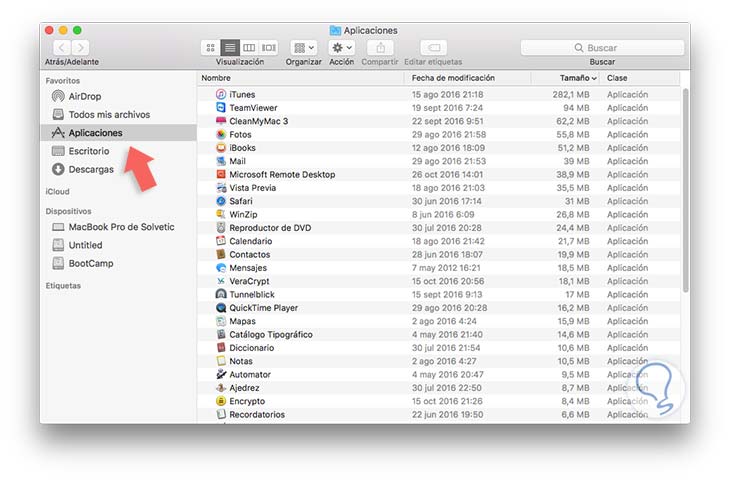Select the Safari app icon
This screenshot has height=480, width=730.
coord(221,201)
